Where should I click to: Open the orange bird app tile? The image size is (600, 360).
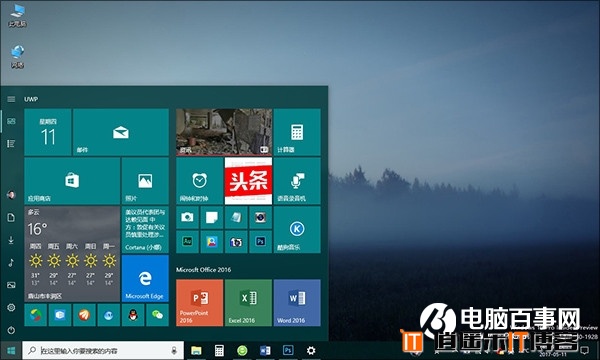click(84, 315)
